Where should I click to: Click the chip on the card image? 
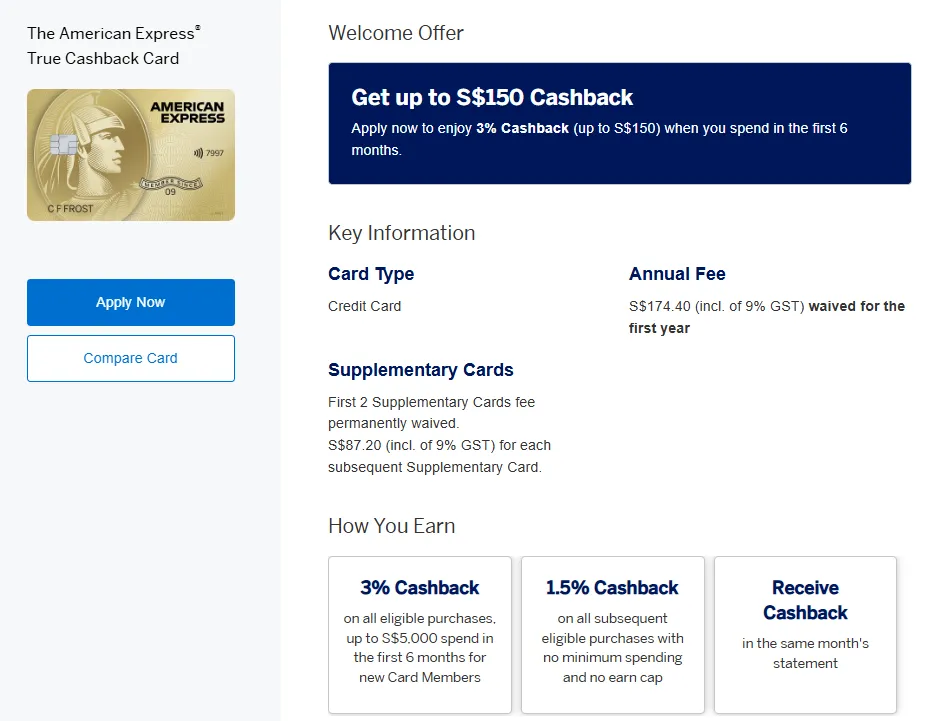(63, 145)
